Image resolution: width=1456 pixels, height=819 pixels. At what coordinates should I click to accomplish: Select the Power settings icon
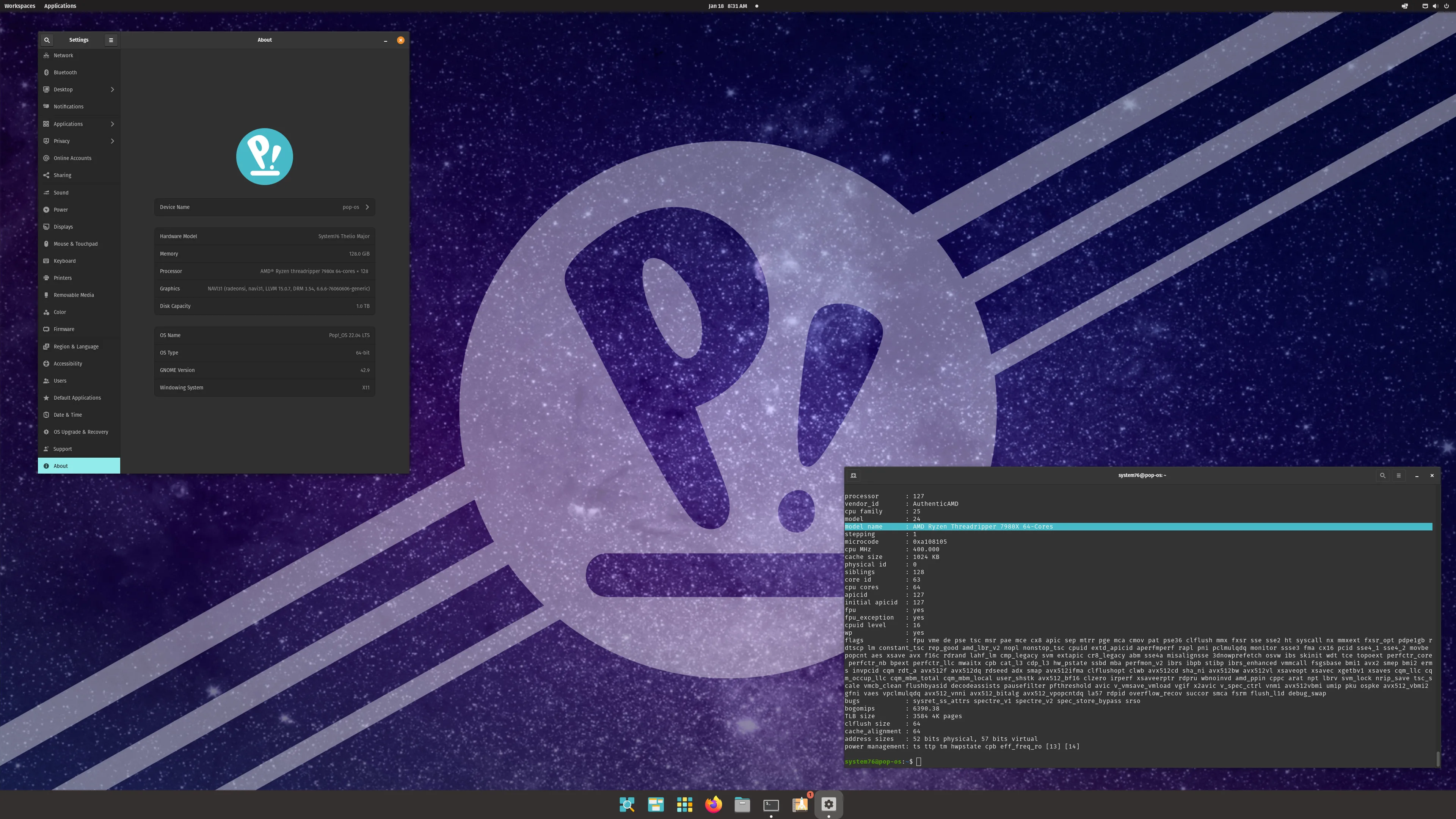(x=46, y=209)
